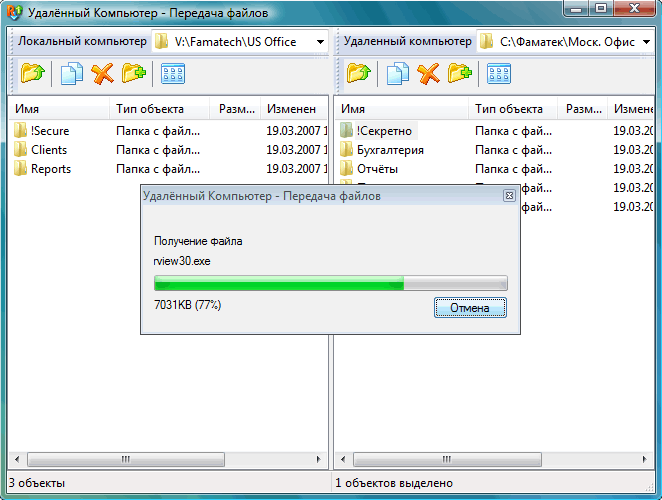The image size is (662, 500).
Task: Go up a folder in the remote panel
Action: click(x=358, y=73)
